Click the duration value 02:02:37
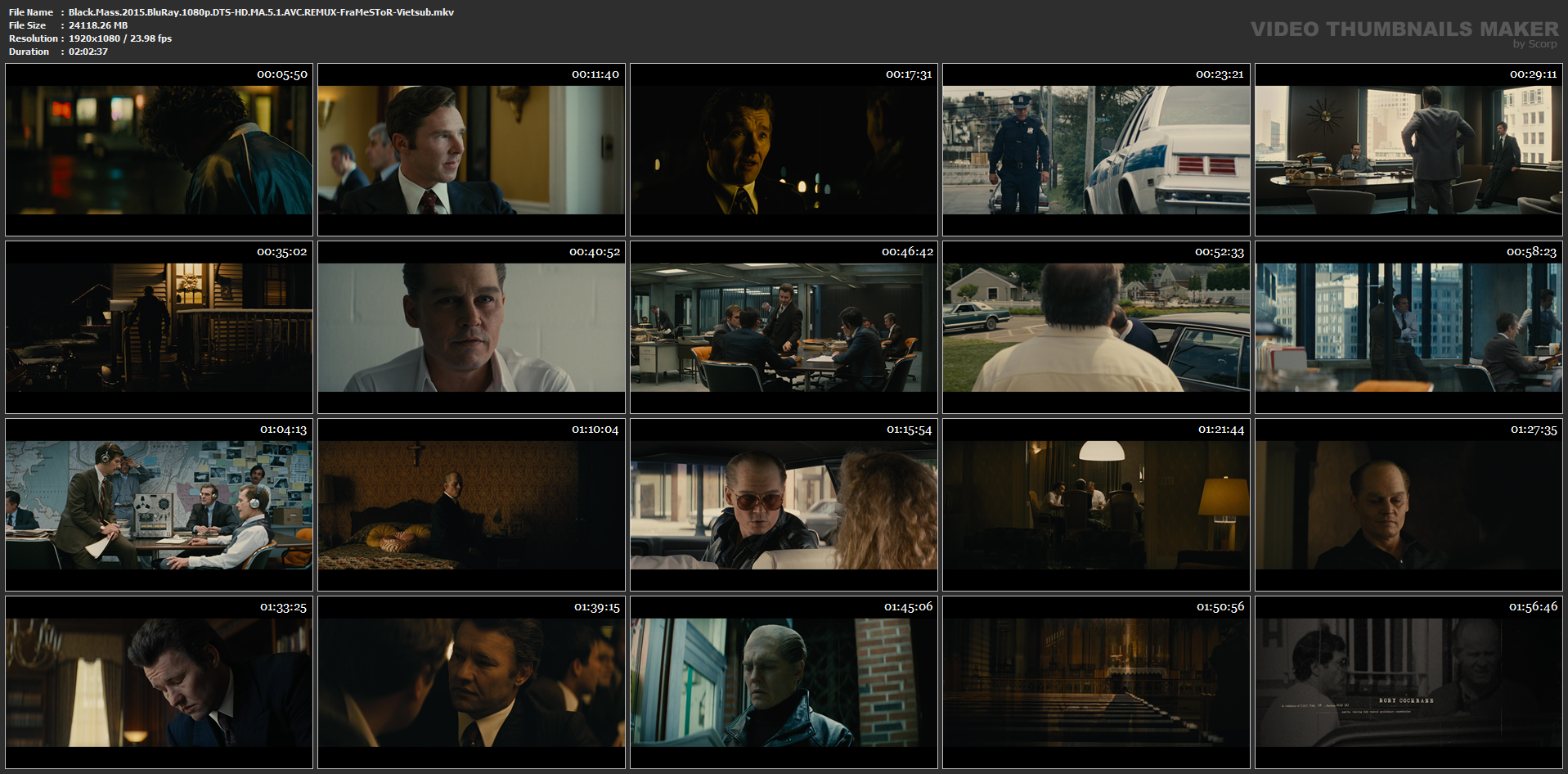This screenshot has height=774, width=1568. (x=88, y=52)
